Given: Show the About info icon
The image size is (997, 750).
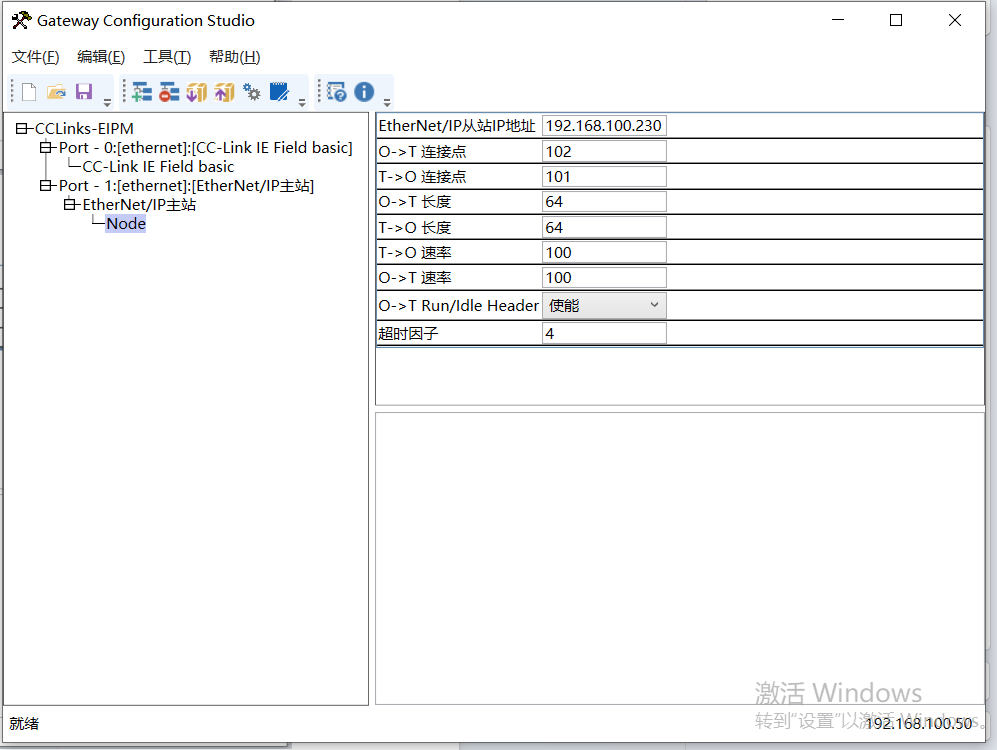Looking at the screenshot, I should 364,92.
